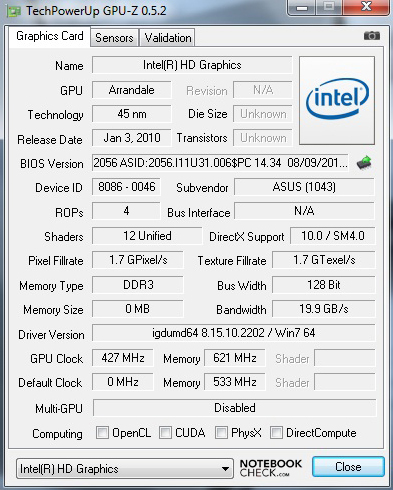Click the Texture Fillrate value 1.7 GTexel/s
This screenshot has width=393, height=490.
tap(324, 260)
